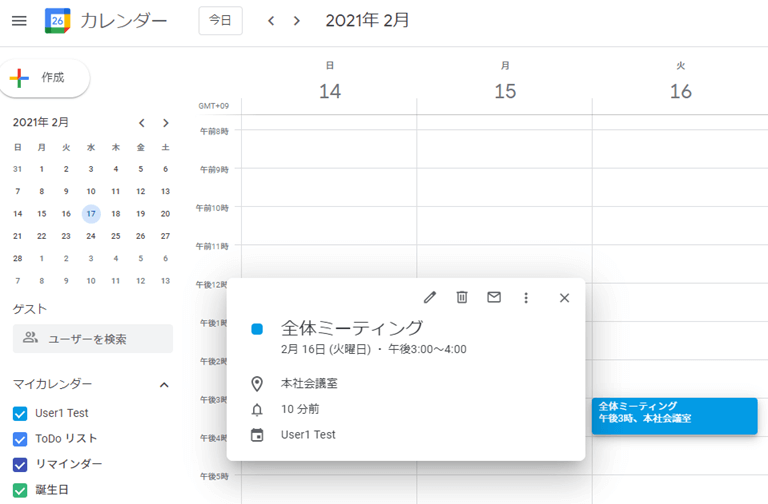Go to today with 今日 button
Image resolution: width=768 pixels, height=504 pixels.
click(x=220, y=21)
